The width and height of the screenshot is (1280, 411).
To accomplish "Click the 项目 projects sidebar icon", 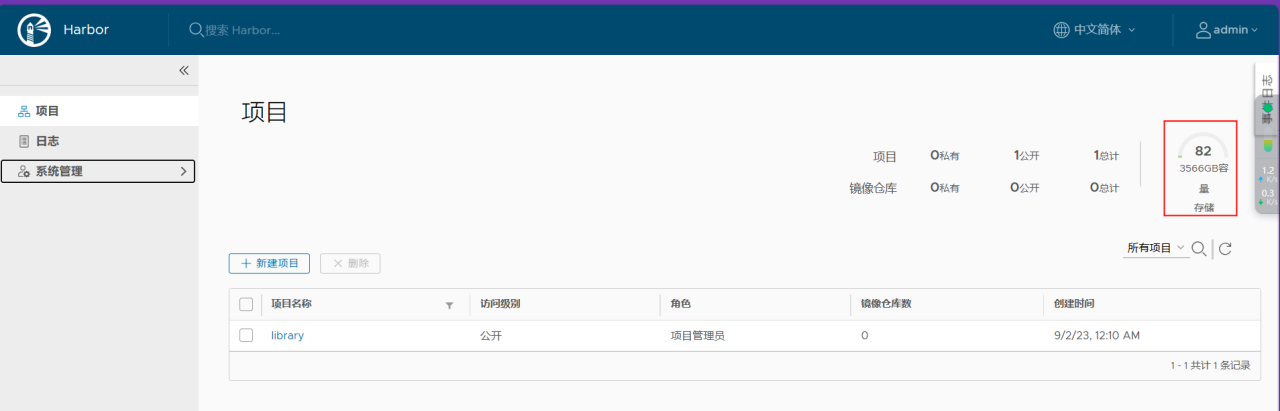I will pyautogui.click(x=24, y=111).
